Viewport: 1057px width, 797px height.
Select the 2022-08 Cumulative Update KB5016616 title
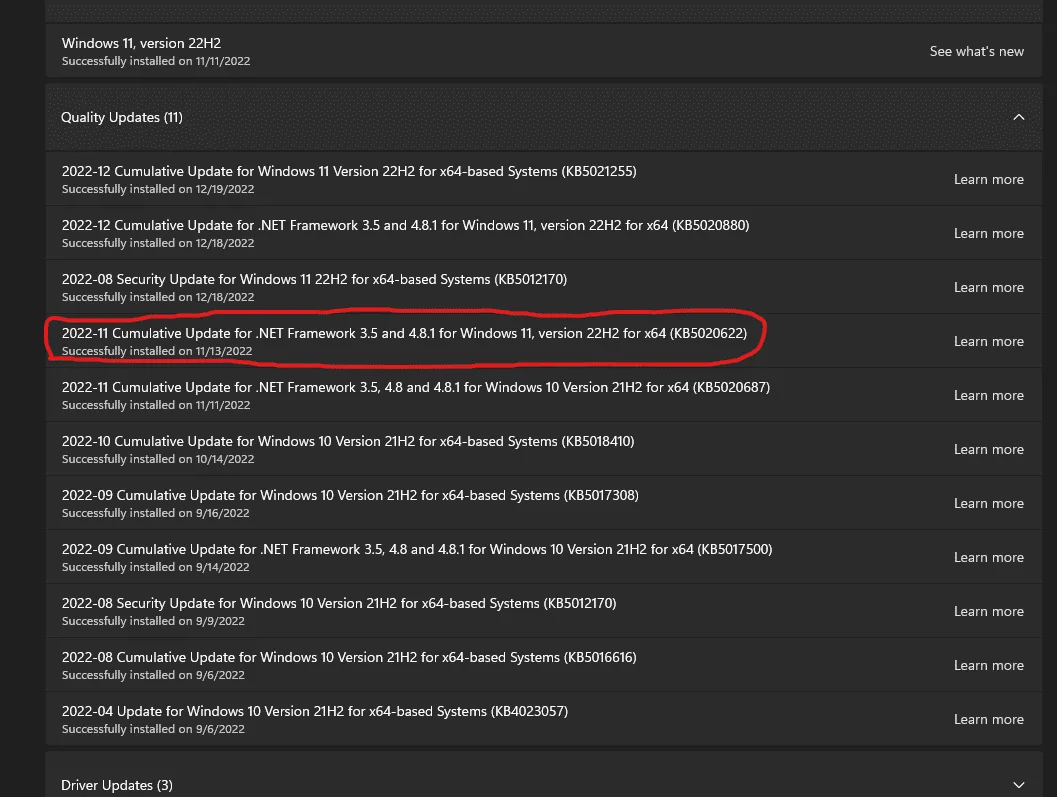coord(349,657)
